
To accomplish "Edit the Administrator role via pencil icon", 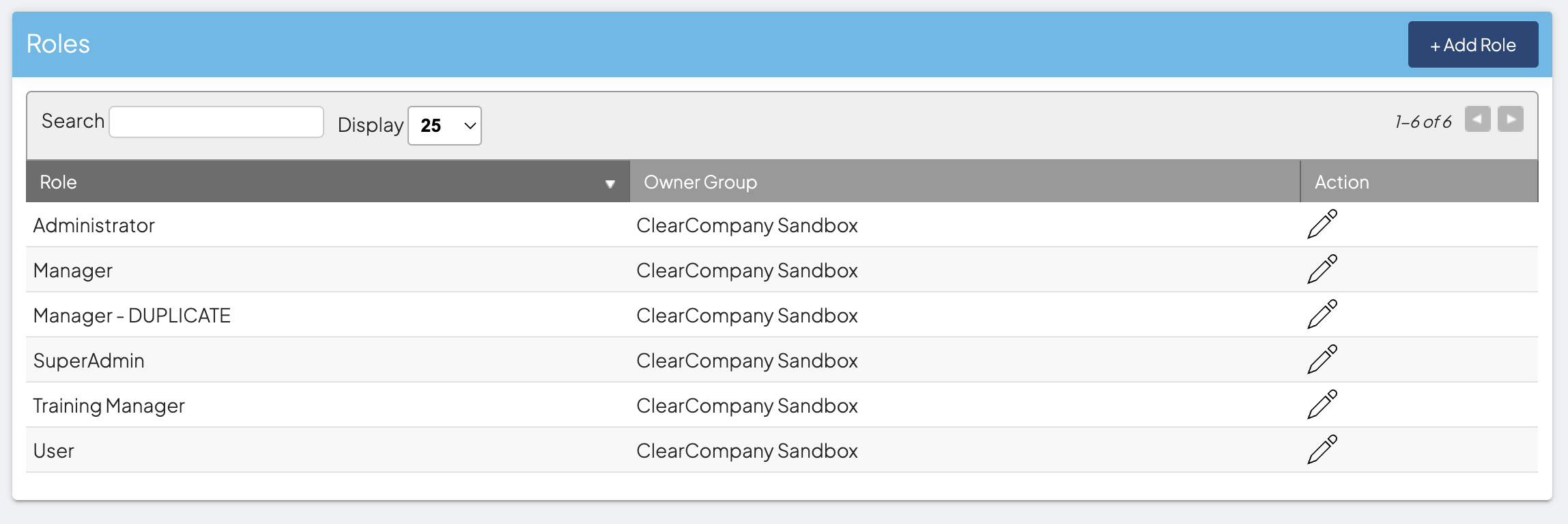I will [1322, 225].
